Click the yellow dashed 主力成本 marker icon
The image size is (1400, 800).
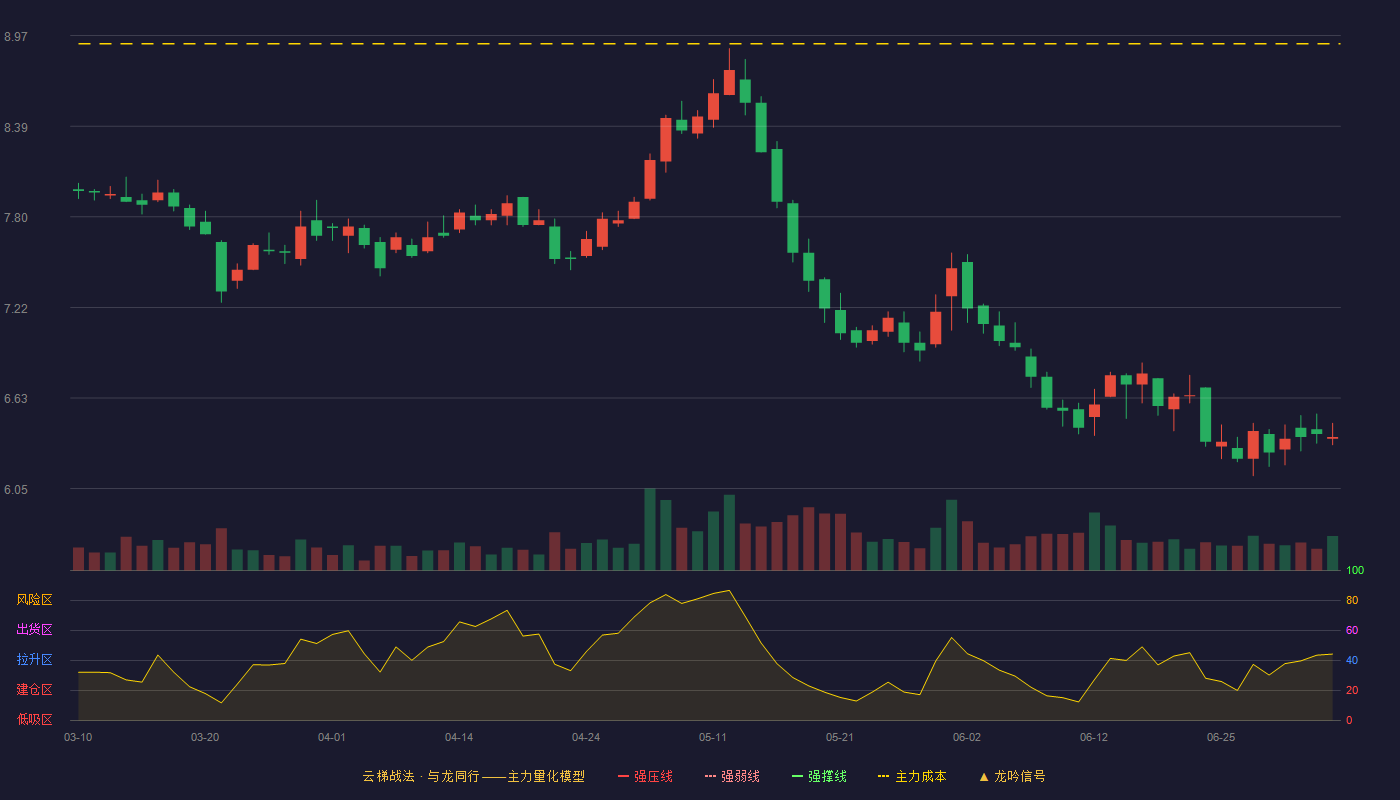883,776
